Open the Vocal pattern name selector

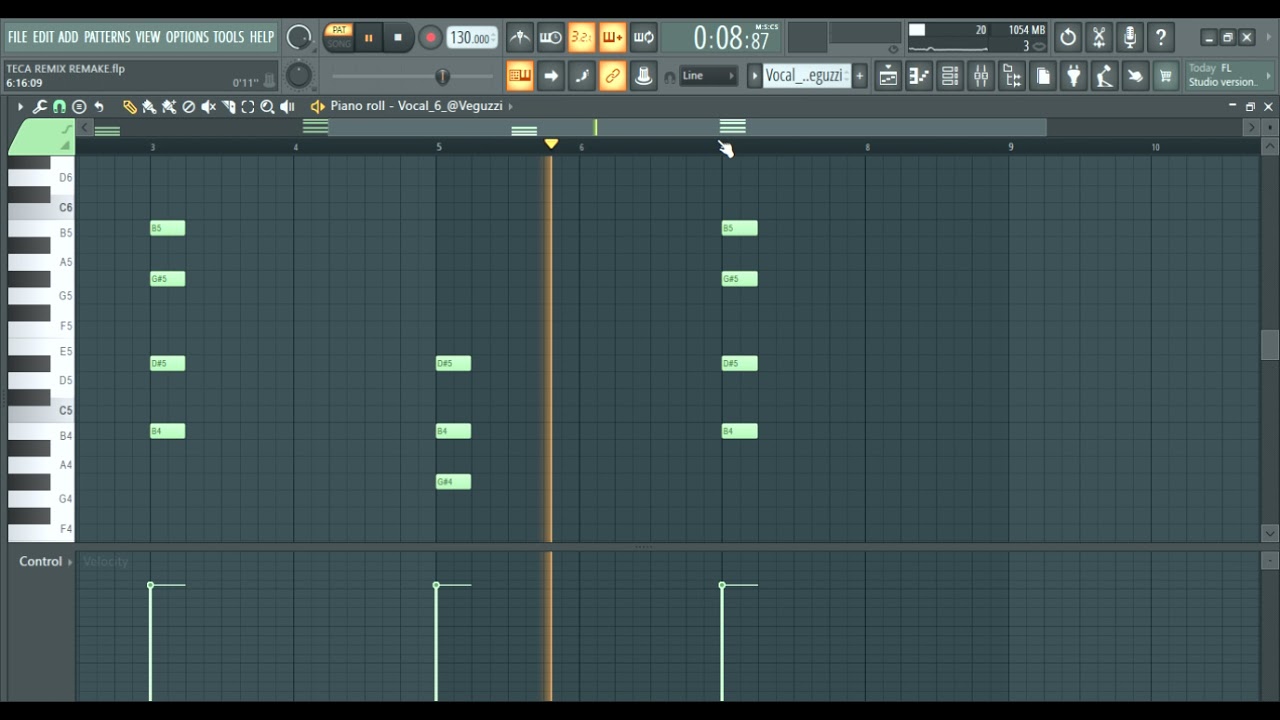click(806, 76)
